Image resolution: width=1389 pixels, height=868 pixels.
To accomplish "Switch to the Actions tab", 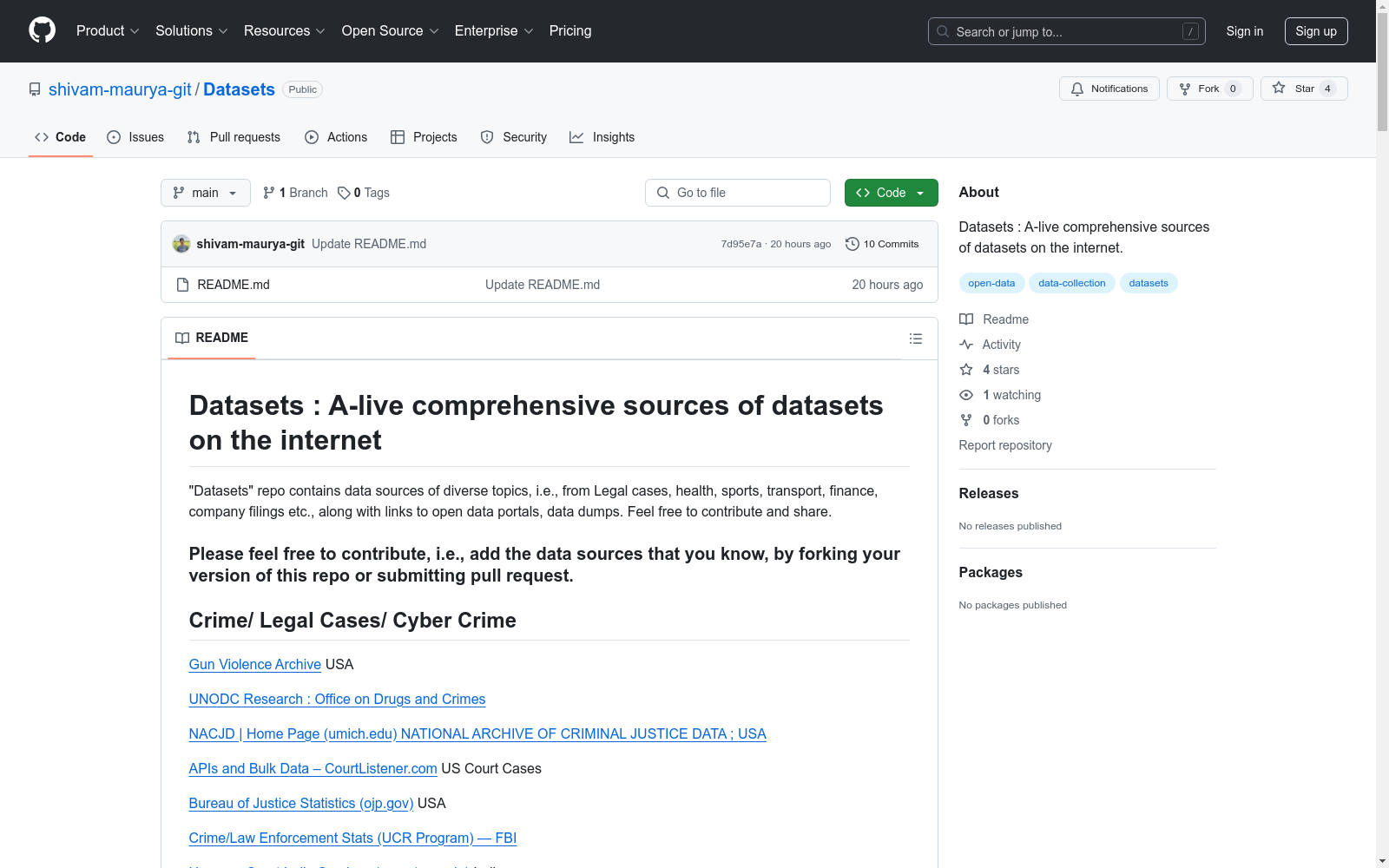I will click(x=336, y=137).
